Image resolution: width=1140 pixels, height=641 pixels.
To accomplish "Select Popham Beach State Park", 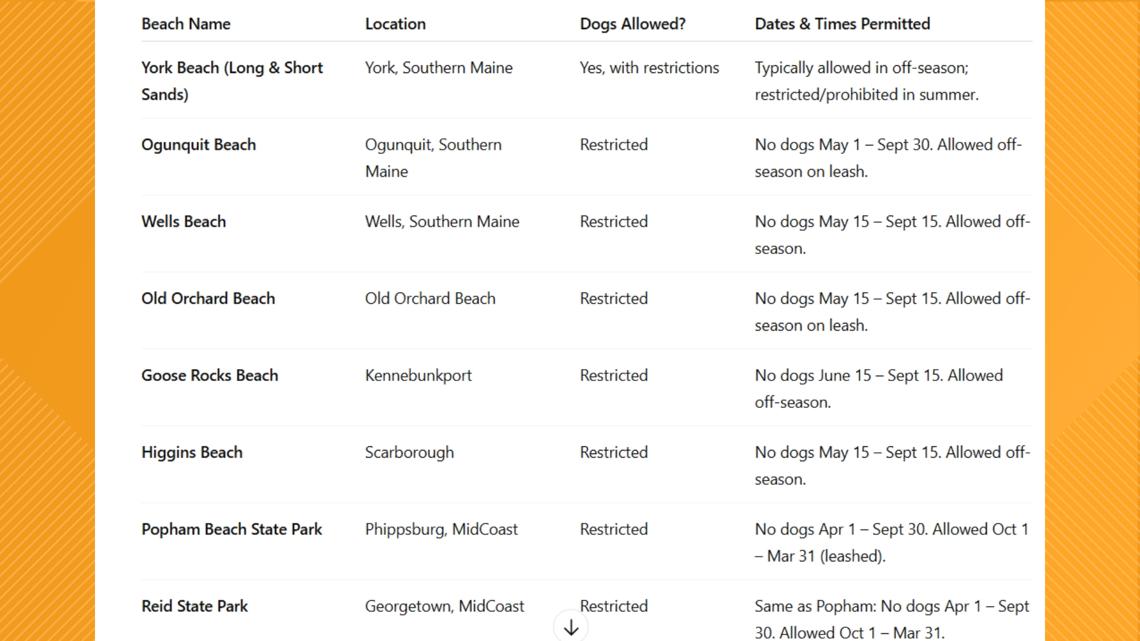I will point(231,530).
